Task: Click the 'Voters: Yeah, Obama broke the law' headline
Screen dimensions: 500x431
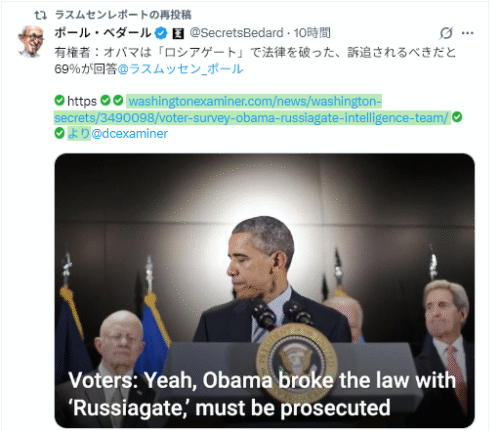Action: tap(262, 394)
